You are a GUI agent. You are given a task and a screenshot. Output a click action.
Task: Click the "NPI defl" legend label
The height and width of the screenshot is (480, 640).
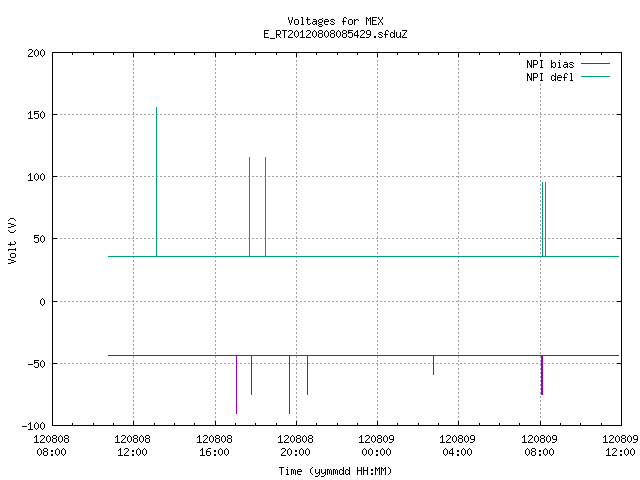point(550,77)
